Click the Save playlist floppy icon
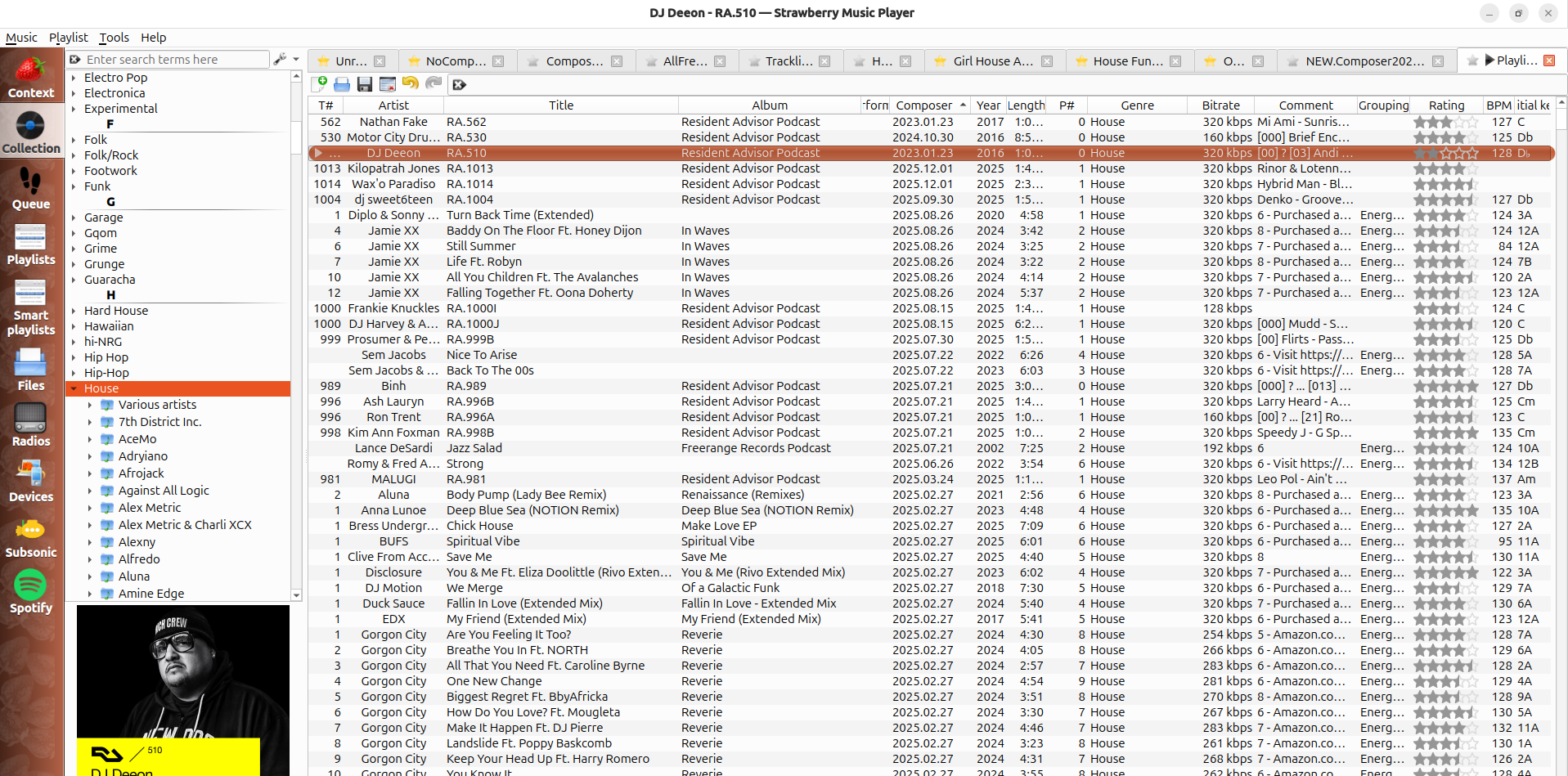The width and height of the screenshot is (1568, 776). click(x=365, y=83)
